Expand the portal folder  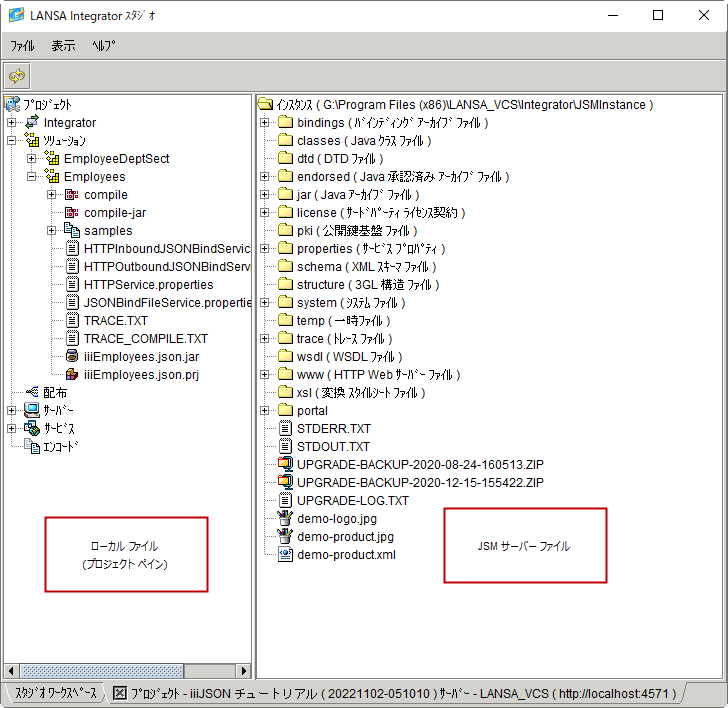tap(265, 410)
